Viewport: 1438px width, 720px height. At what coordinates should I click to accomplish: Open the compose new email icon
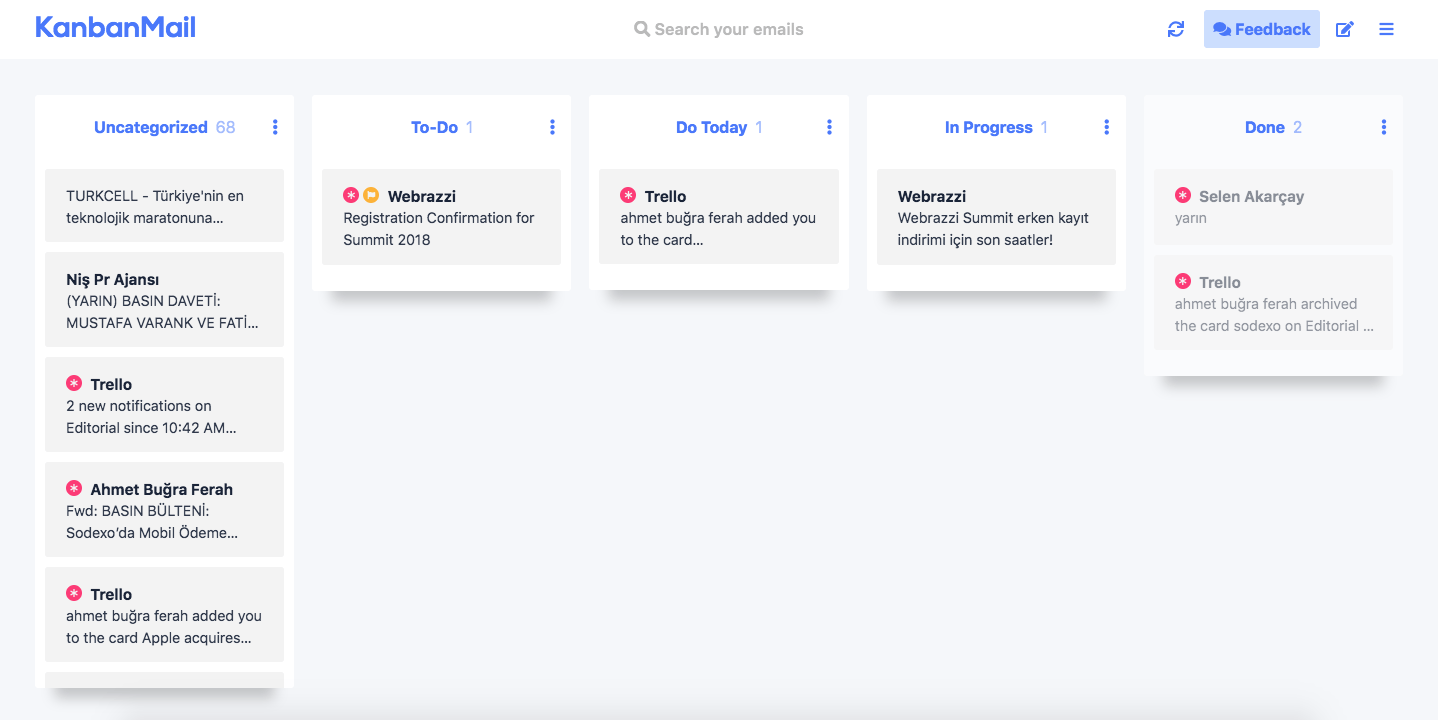tap(1345, 29)
